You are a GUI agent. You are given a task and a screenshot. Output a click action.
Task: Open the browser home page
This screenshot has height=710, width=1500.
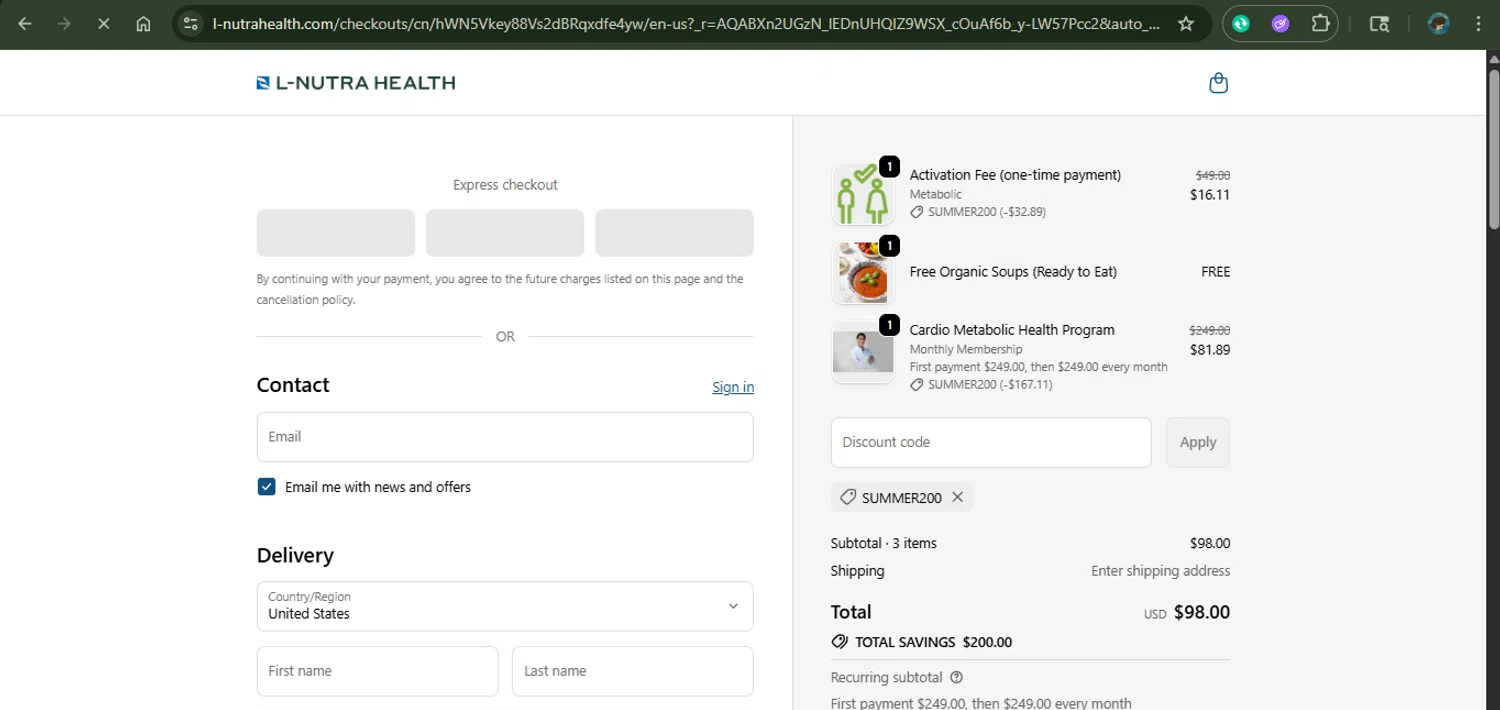(143, 24)
